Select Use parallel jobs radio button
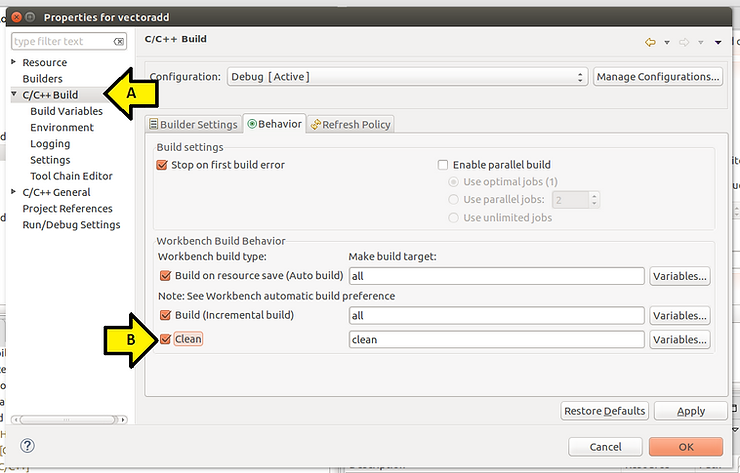 (453, 199)
